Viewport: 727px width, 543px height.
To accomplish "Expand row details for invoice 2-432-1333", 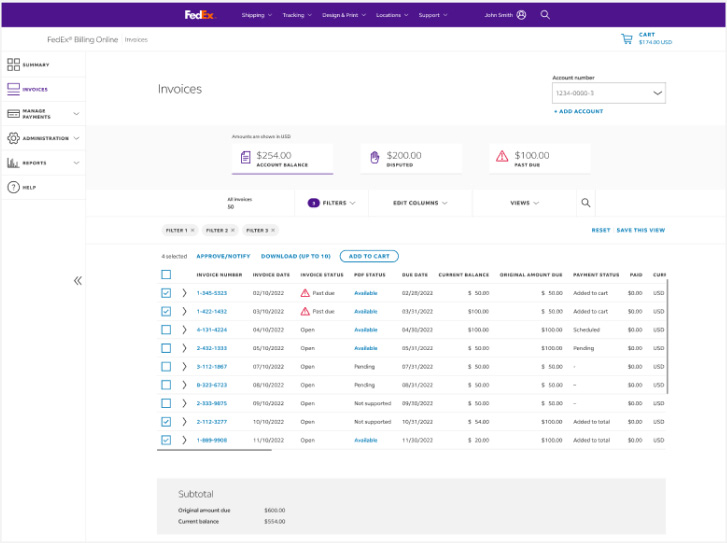I will pos(184,348).
